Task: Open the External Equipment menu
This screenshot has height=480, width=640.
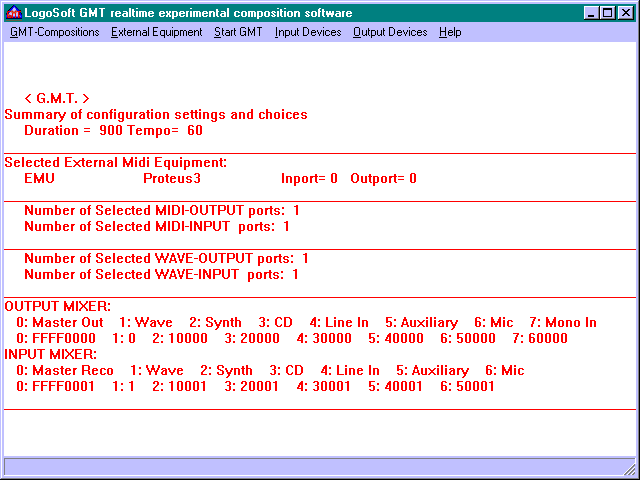Action: pyautogui.click(x=156, y=32)
